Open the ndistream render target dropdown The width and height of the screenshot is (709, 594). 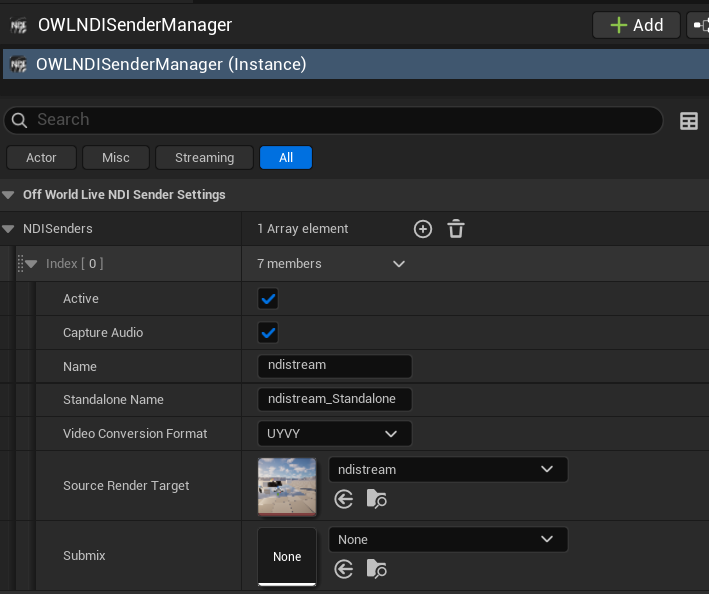(x=448, y=470)
